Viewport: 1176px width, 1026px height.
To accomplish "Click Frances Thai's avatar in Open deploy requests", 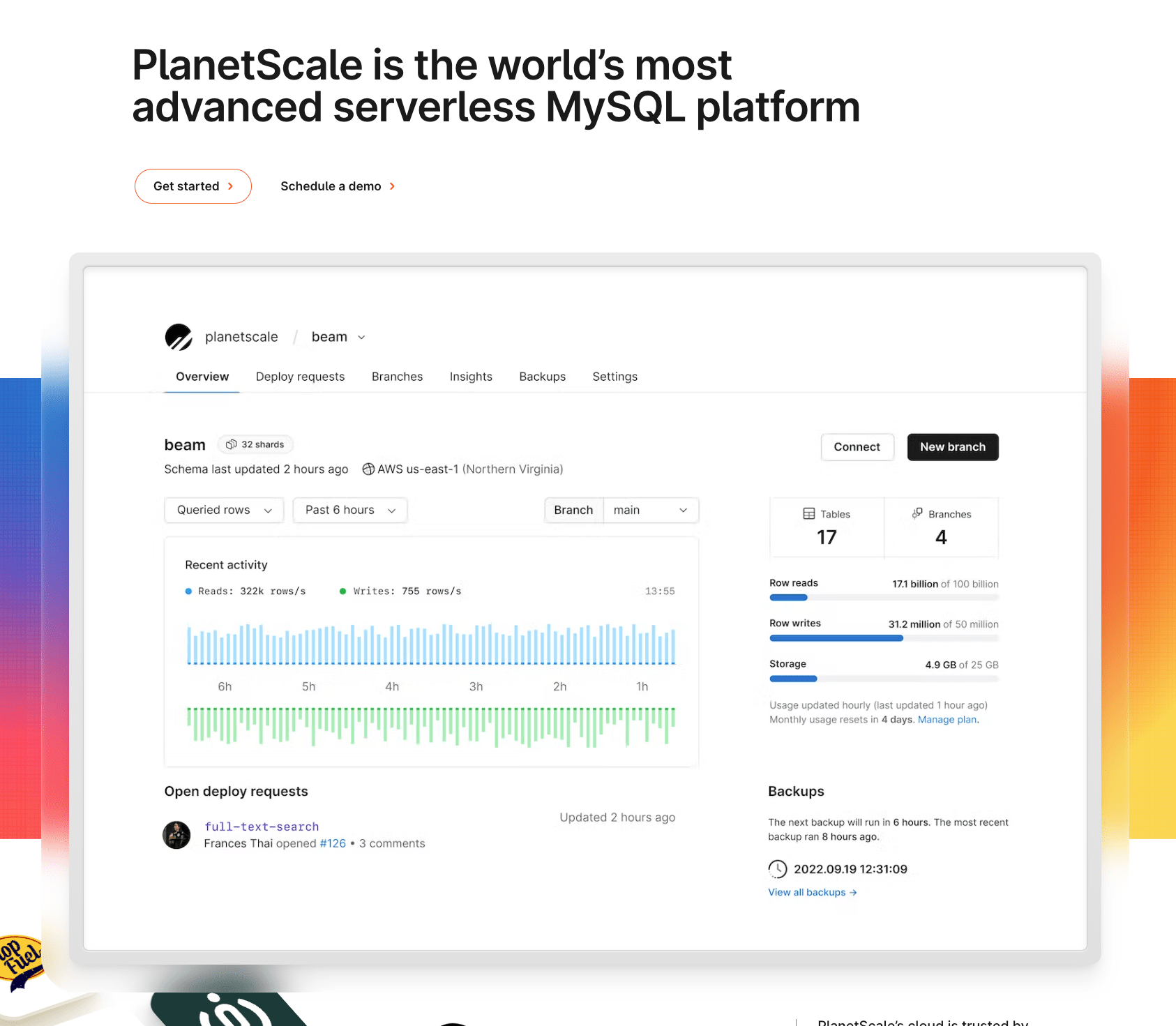I will point(176,836).
